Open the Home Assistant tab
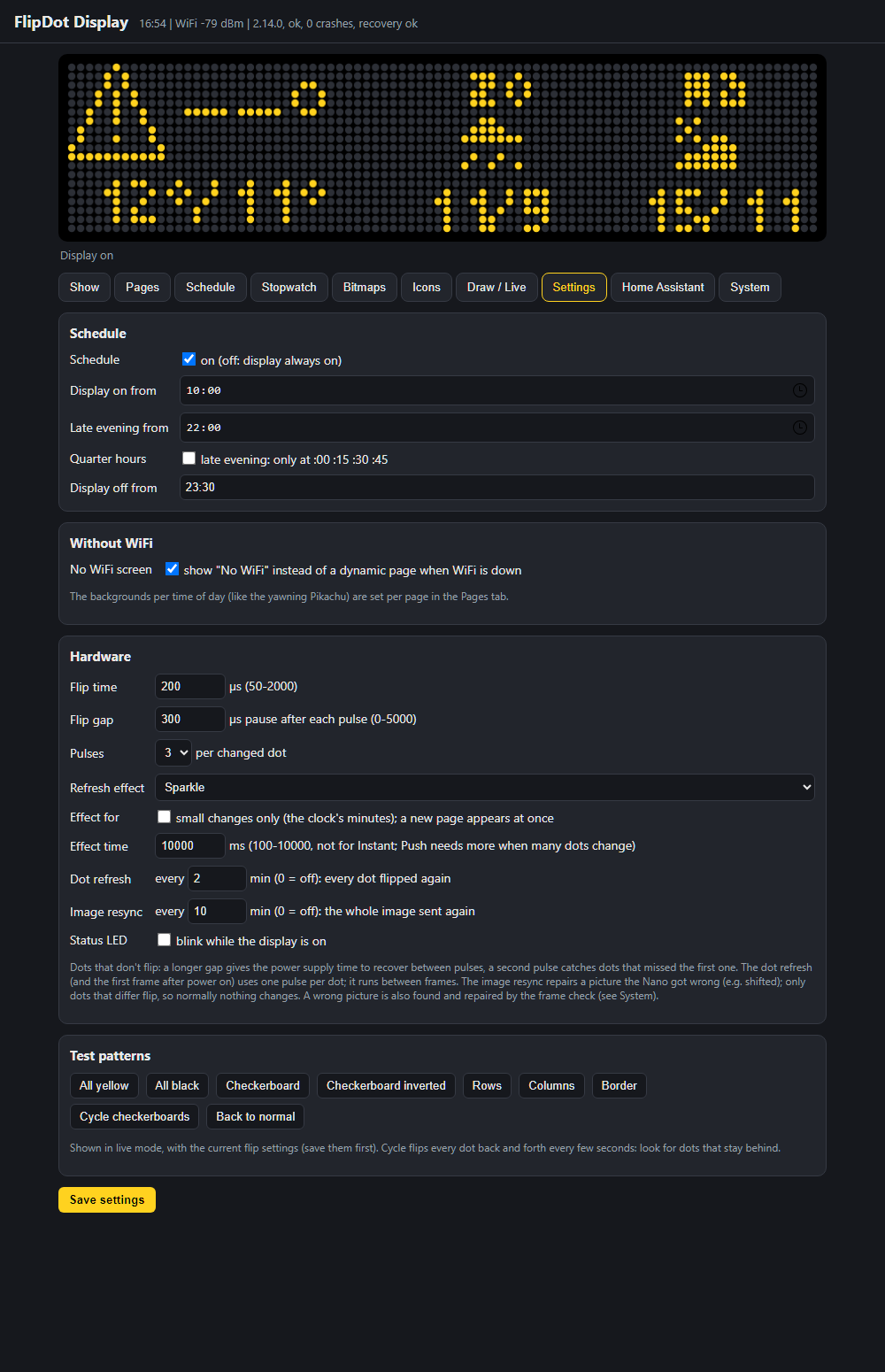The width and height of the screenshot is (885, 1372). pos(663,287)
